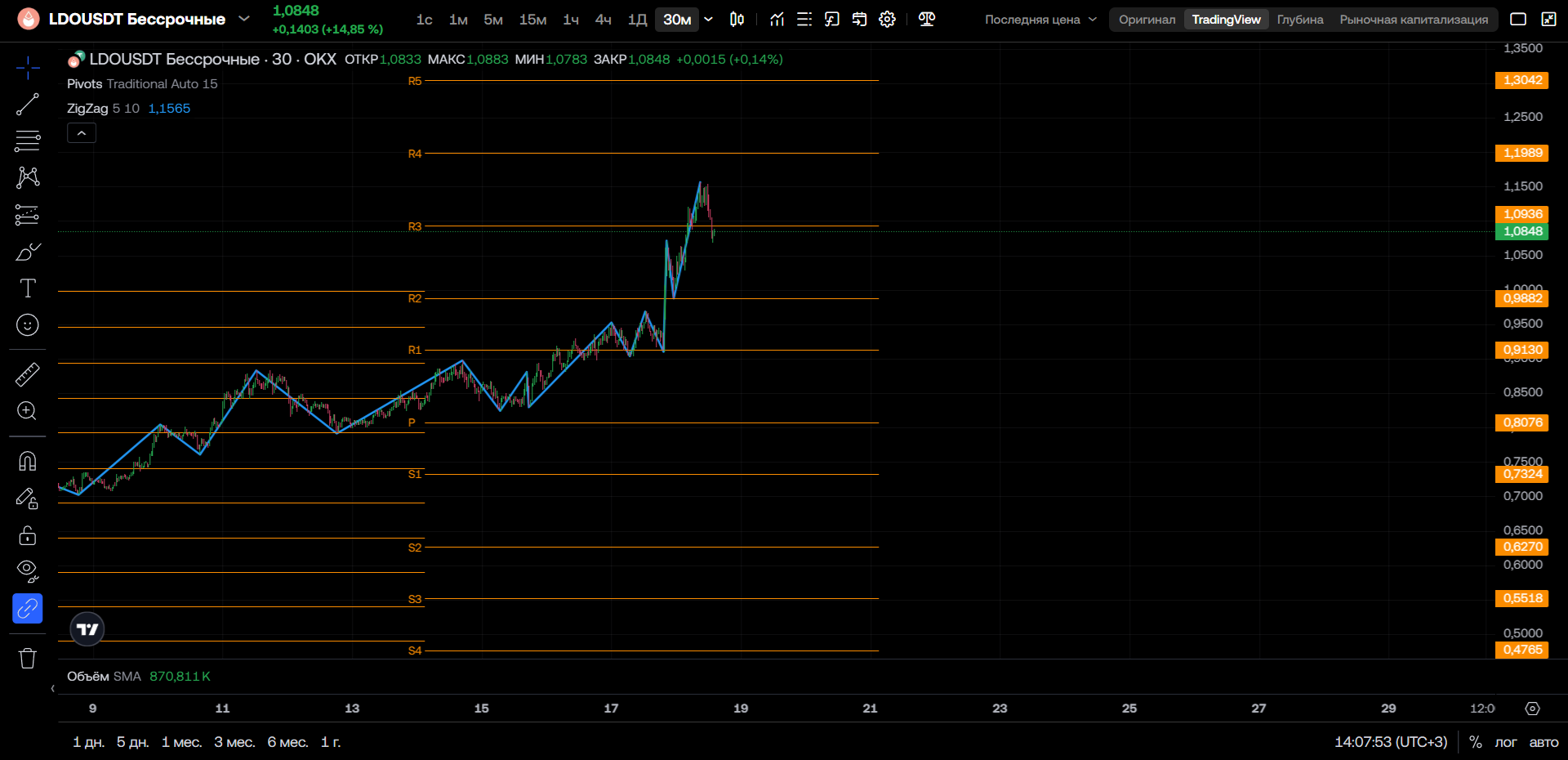Switch to the Глубина depth tab

1300,20
